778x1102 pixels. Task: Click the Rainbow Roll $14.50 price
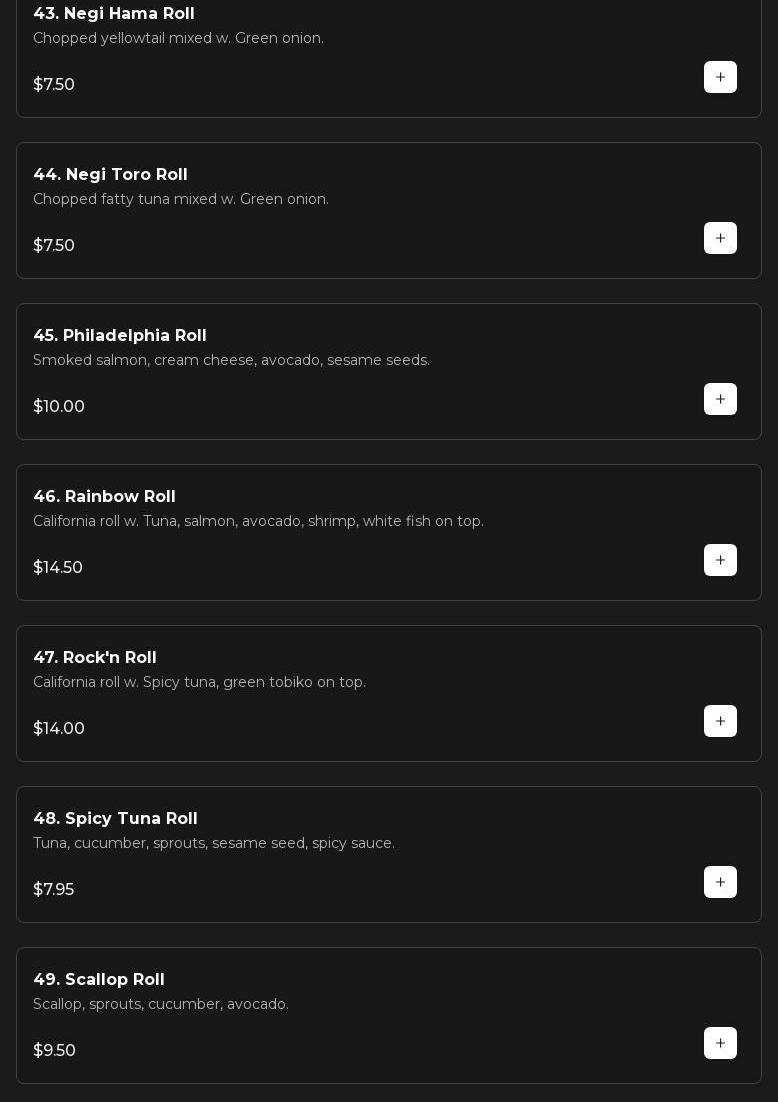pyautogui.click(x=58, y=567)
